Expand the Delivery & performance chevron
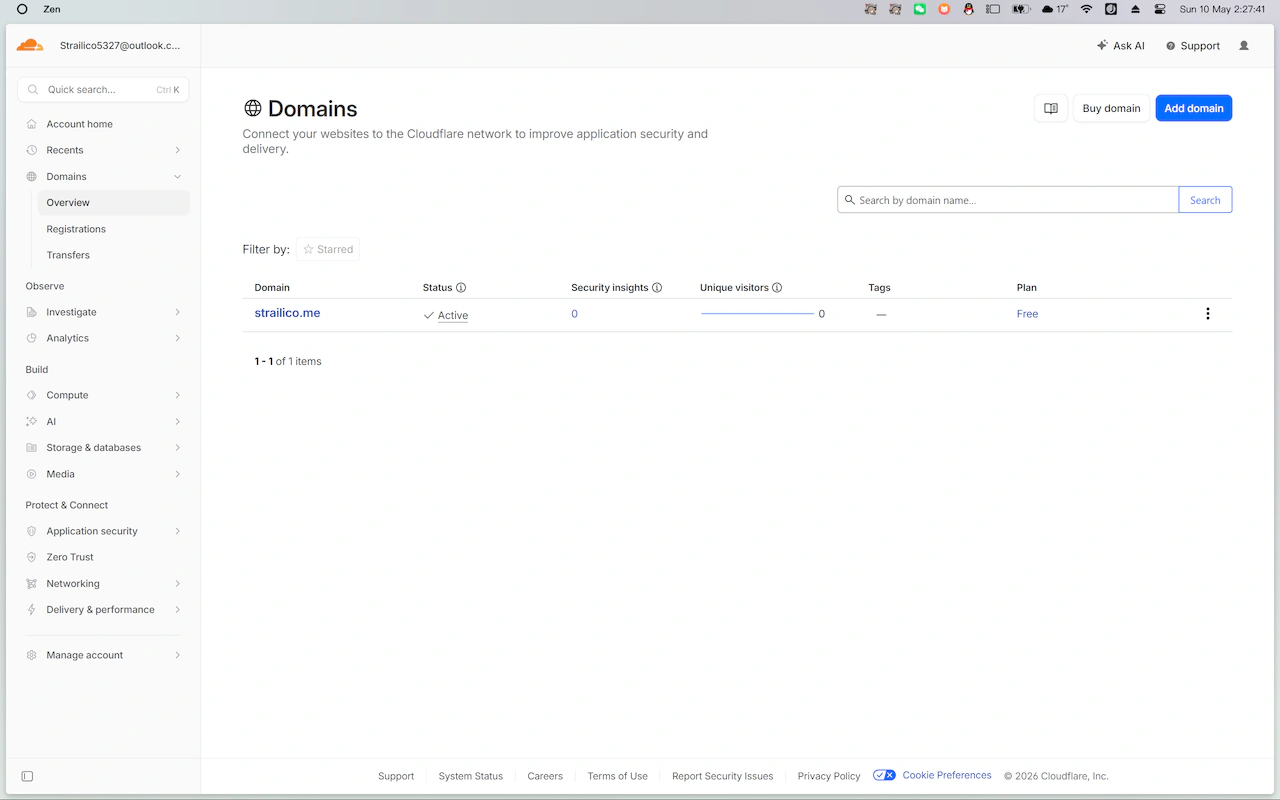 (177, 609)
